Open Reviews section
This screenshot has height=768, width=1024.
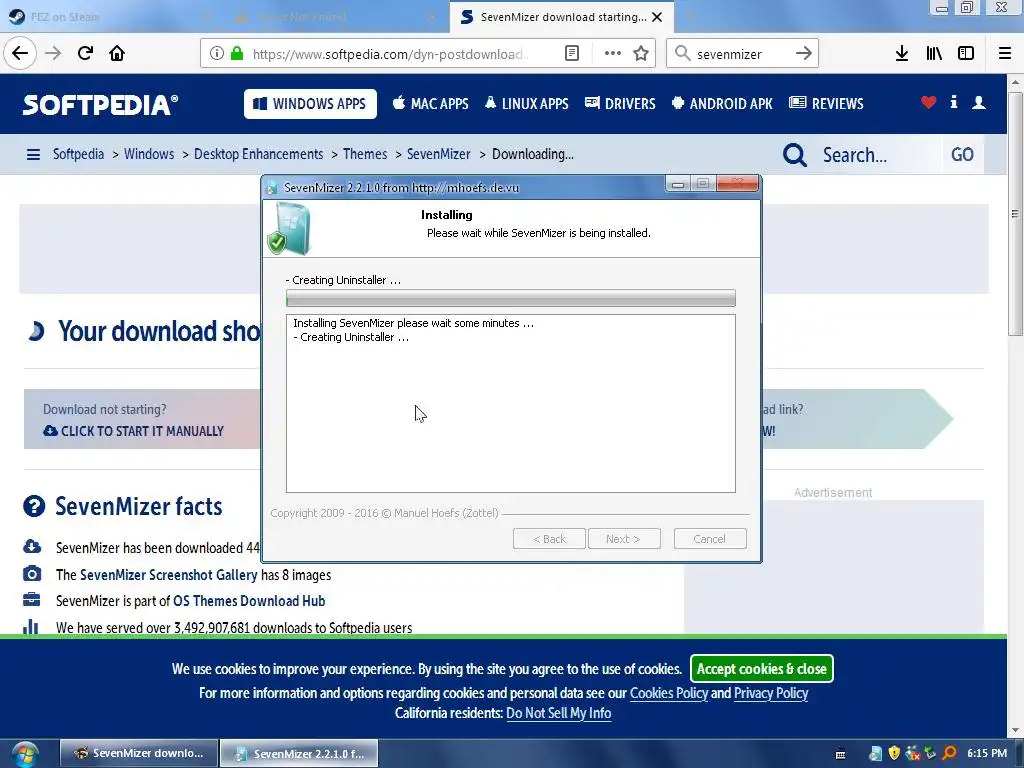[826, 104]
